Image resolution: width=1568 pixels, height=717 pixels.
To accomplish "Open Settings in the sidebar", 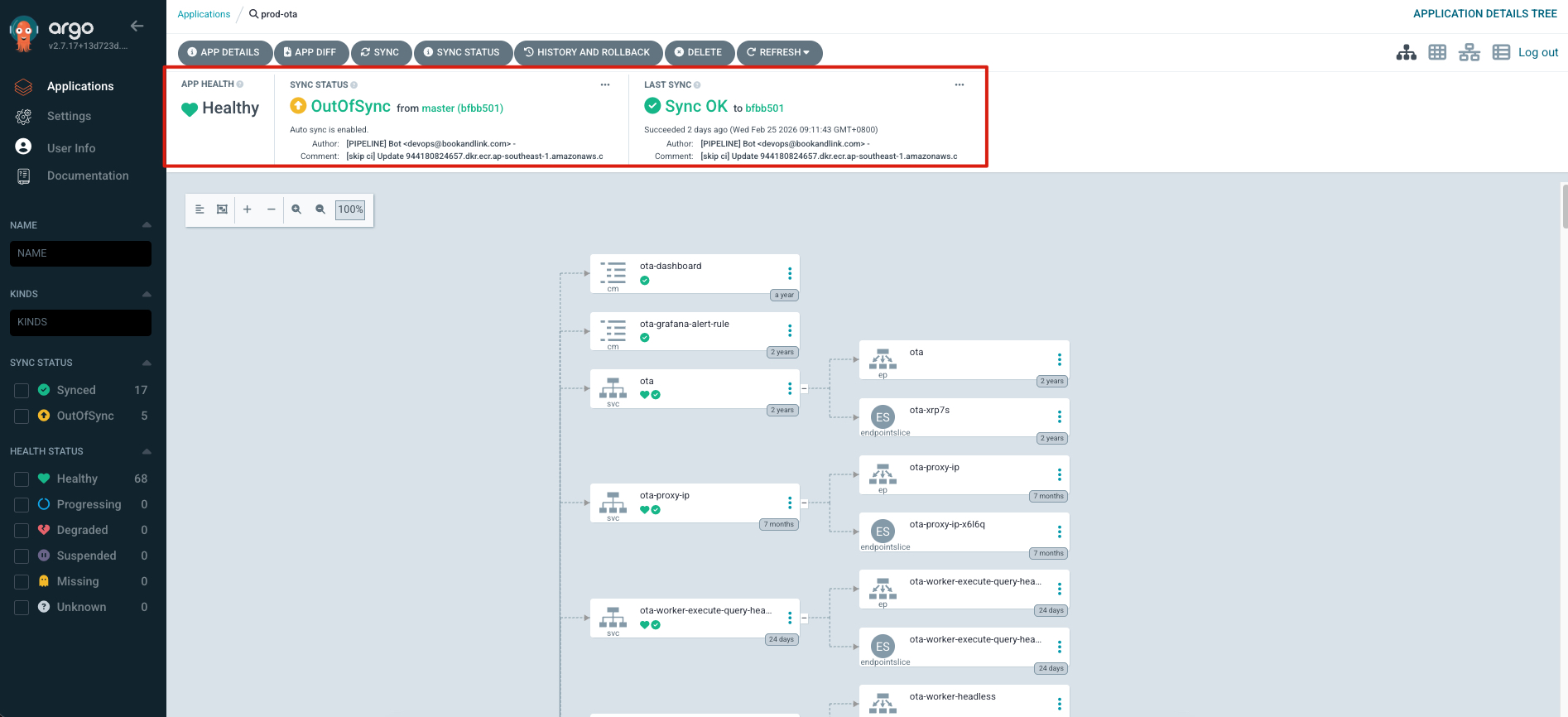I will (69, 117).
